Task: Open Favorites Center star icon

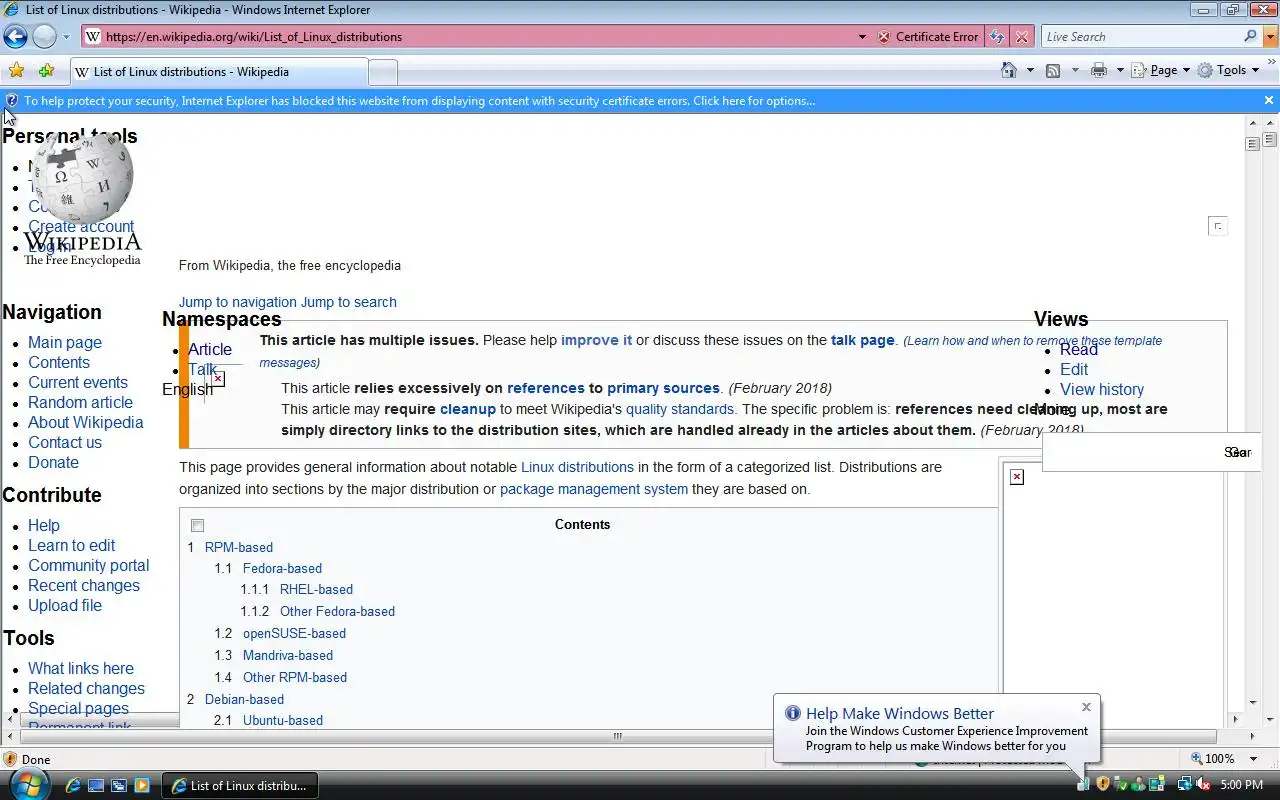Action: point(17,71)
